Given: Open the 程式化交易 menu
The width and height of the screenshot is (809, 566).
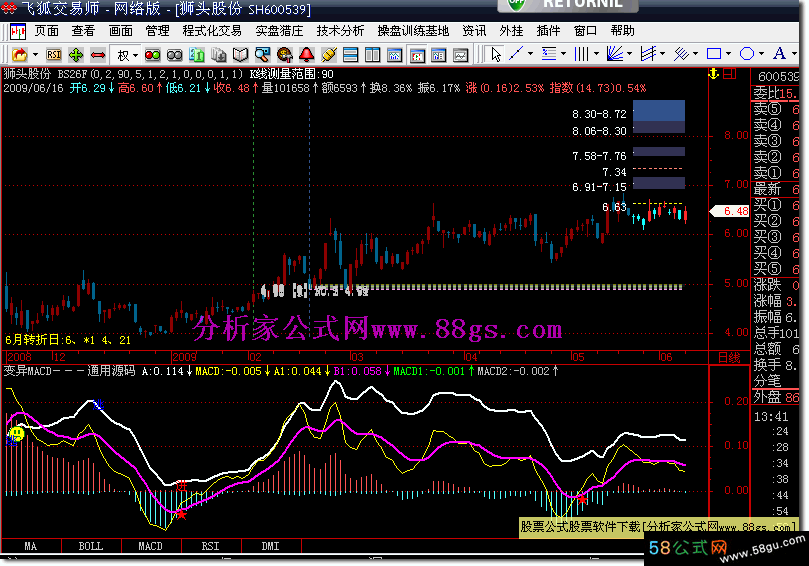Looking at the screenshot, I should (212, 31).
